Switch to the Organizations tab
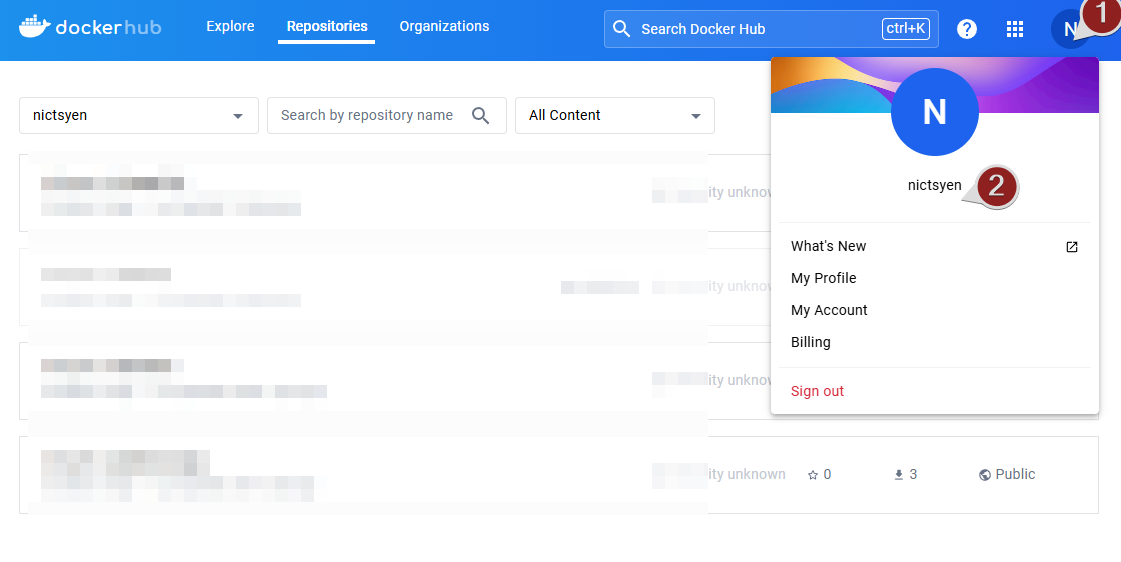The height and width of the screenshot is (562, 1121). click(x=444, y=27)
